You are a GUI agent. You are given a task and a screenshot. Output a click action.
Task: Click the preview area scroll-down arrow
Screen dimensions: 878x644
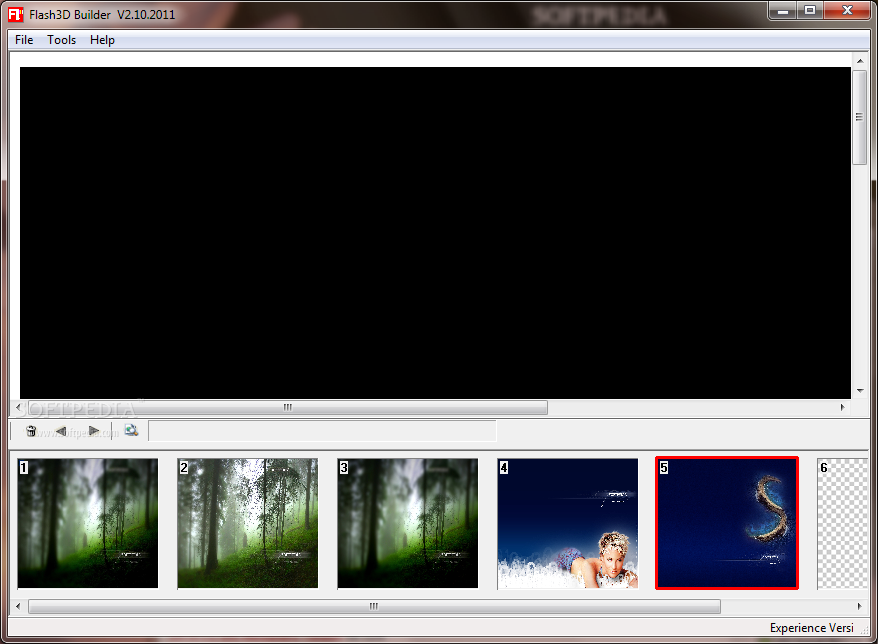tap(860, 391)
